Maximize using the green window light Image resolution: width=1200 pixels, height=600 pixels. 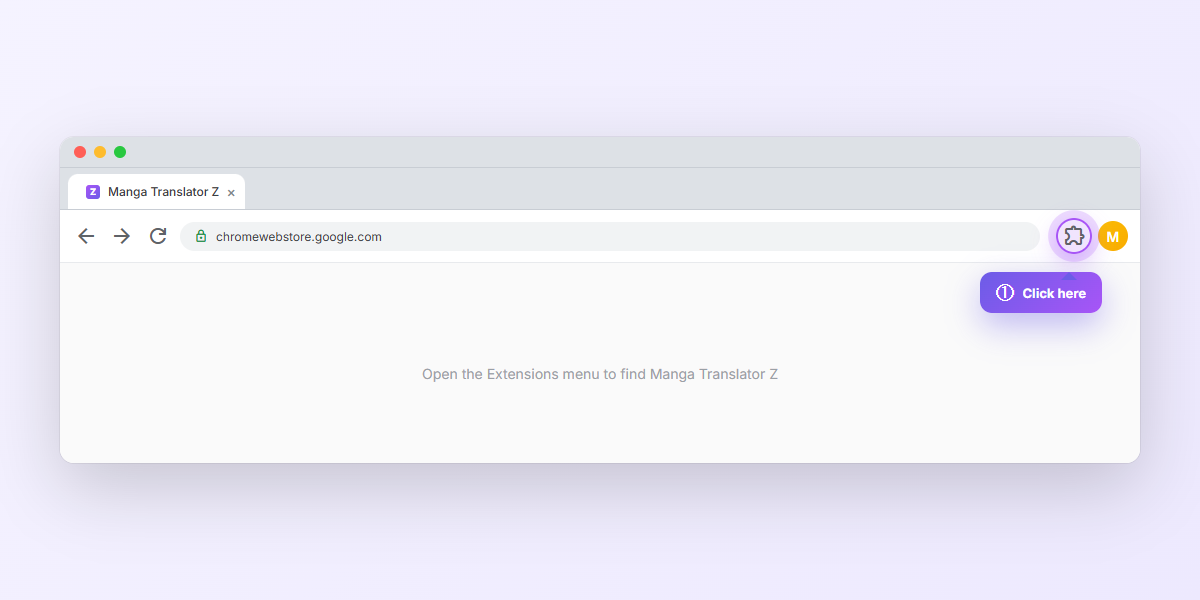120,152
